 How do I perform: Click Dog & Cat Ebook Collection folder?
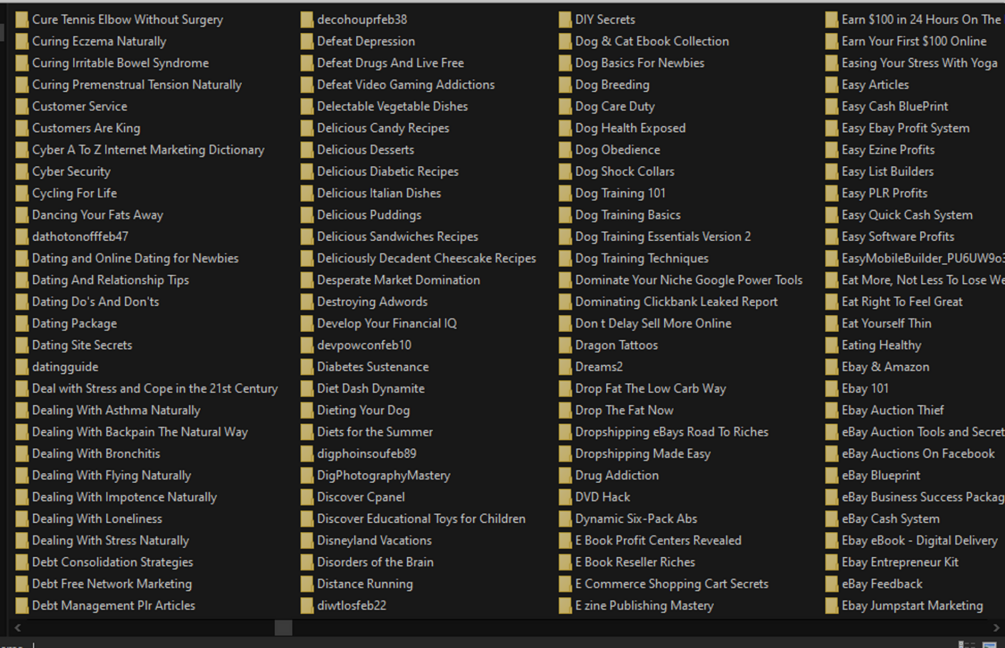(652, 42)
